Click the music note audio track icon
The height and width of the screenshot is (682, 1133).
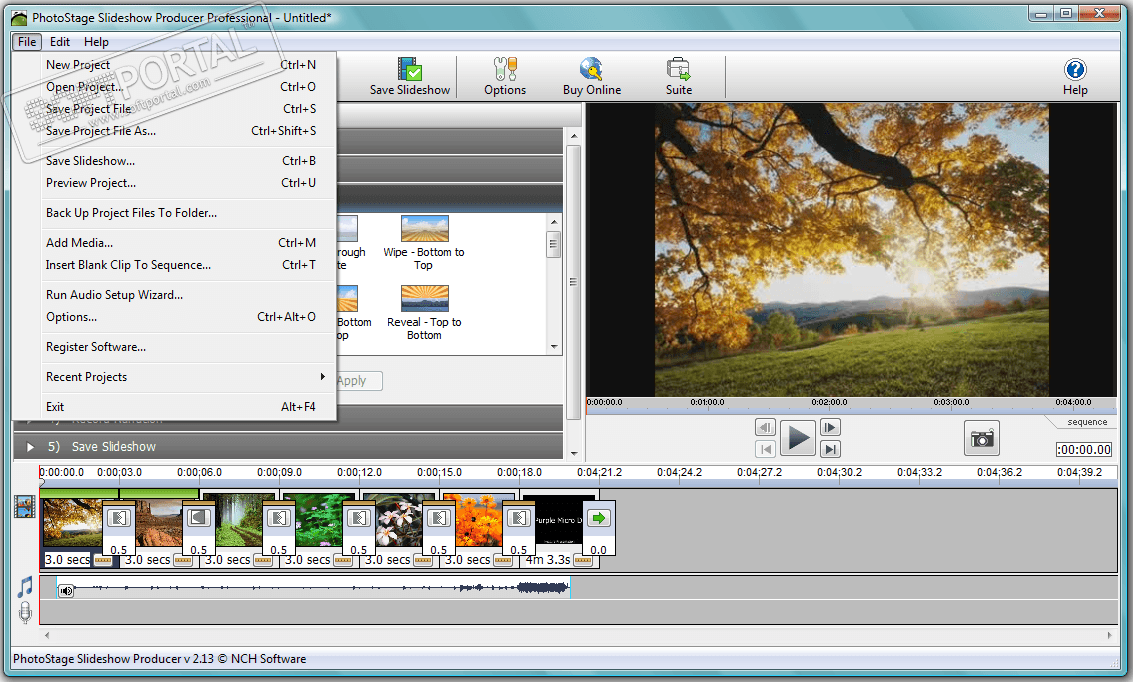pyautogui.click(x=25, y=587)
